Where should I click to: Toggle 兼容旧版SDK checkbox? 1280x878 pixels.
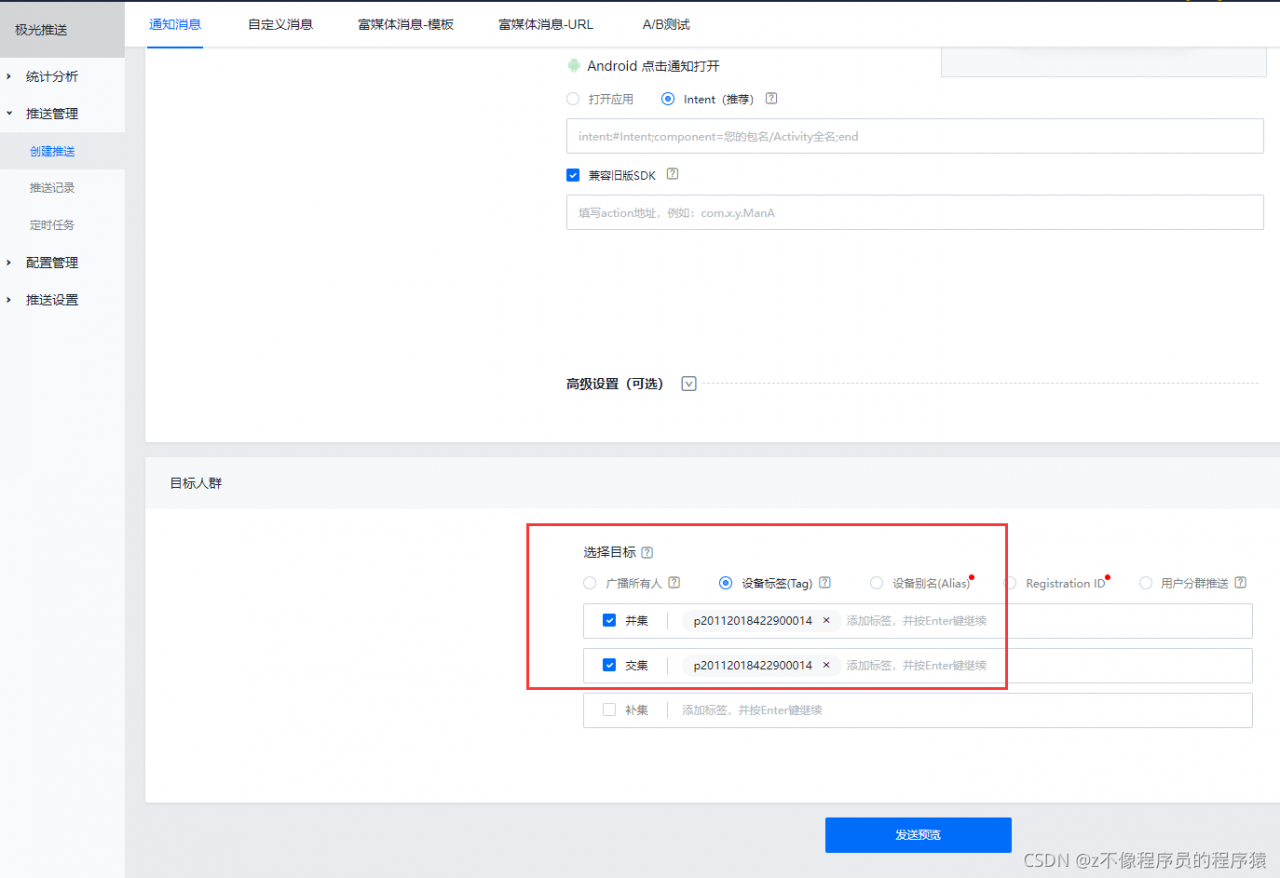(573, 174)
